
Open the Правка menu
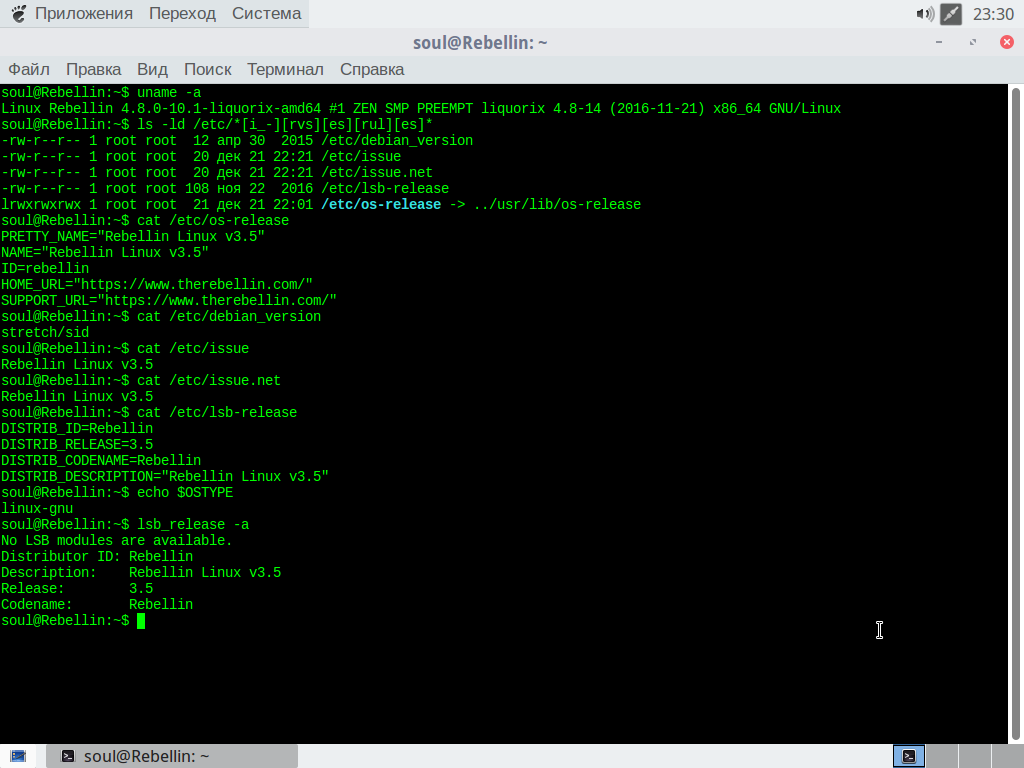[x=93, y=69]
